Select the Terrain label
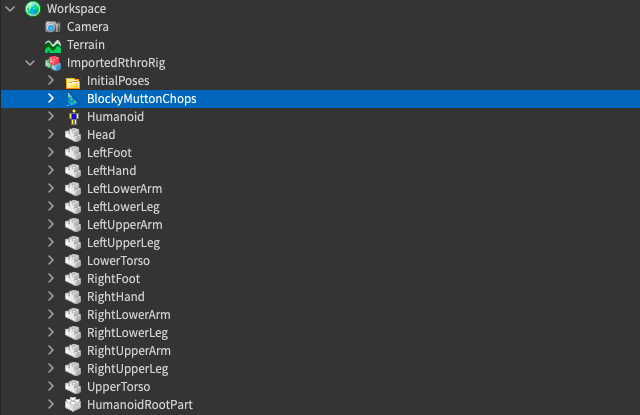Image resolution: width=640 pixels, height=415 pixels. click(x=86, y=45)
